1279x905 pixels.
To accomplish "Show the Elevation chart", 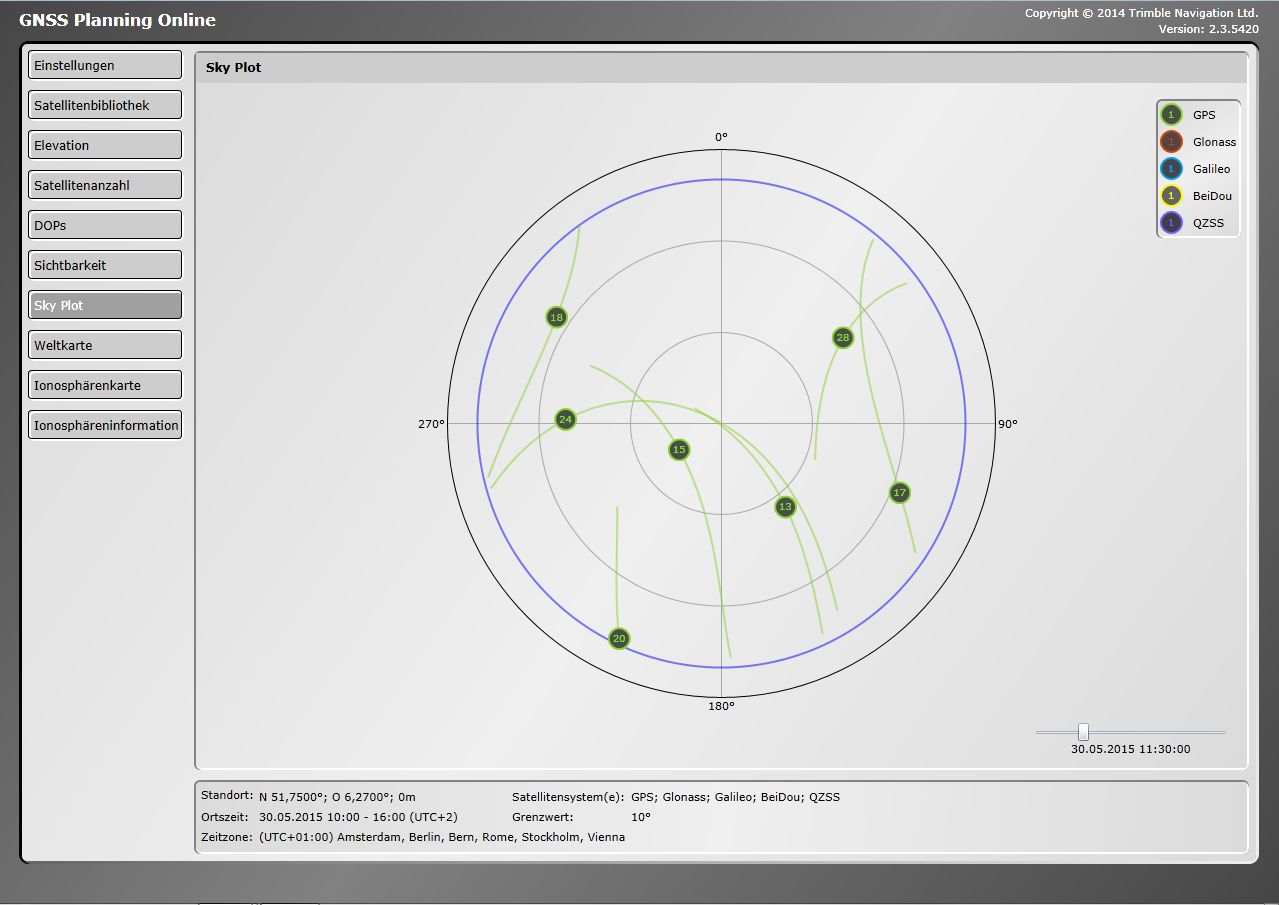I will [105, 145].
